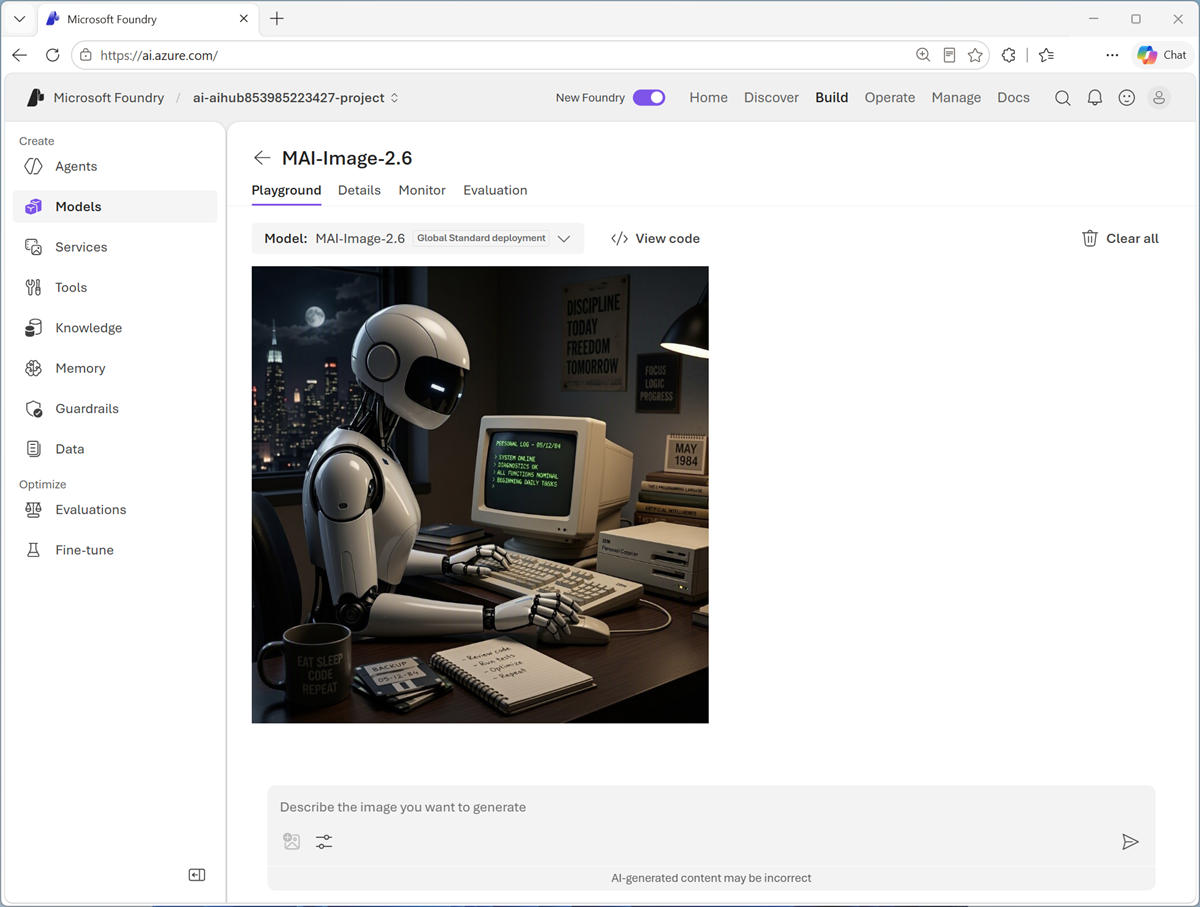This screenshot has width=1200, height=907.
Task: Click the 'Optimize' sidebar heading
Action: click(43, 484)
